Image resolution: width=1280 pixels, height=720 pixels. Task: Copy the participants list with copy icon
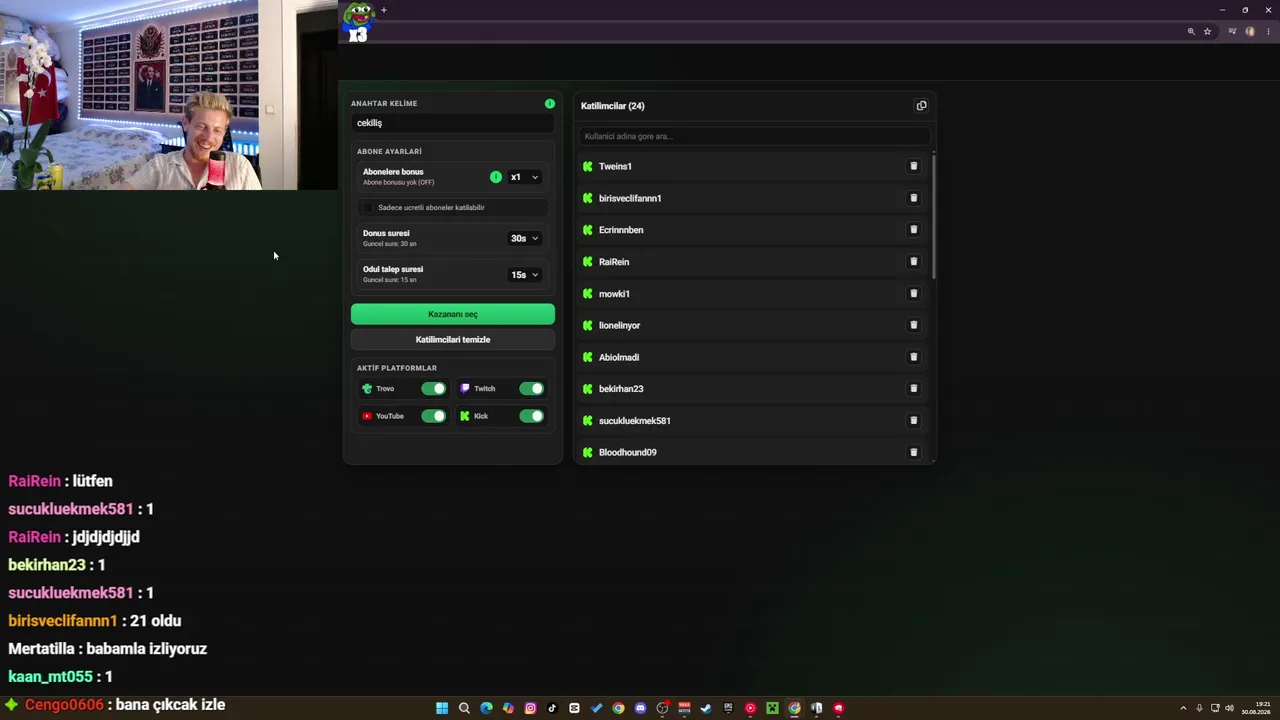(x=921, y=106)
